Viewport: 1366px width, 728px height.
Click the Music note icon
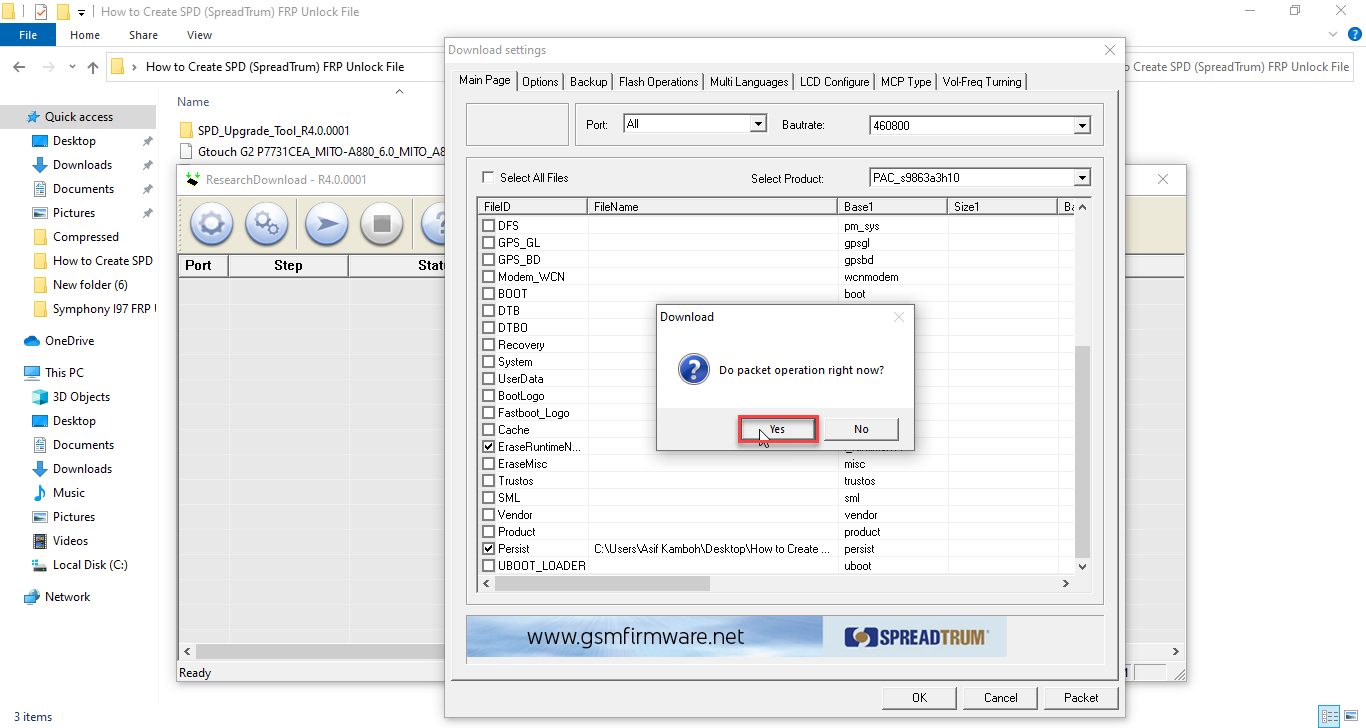[x=40, y=493]
